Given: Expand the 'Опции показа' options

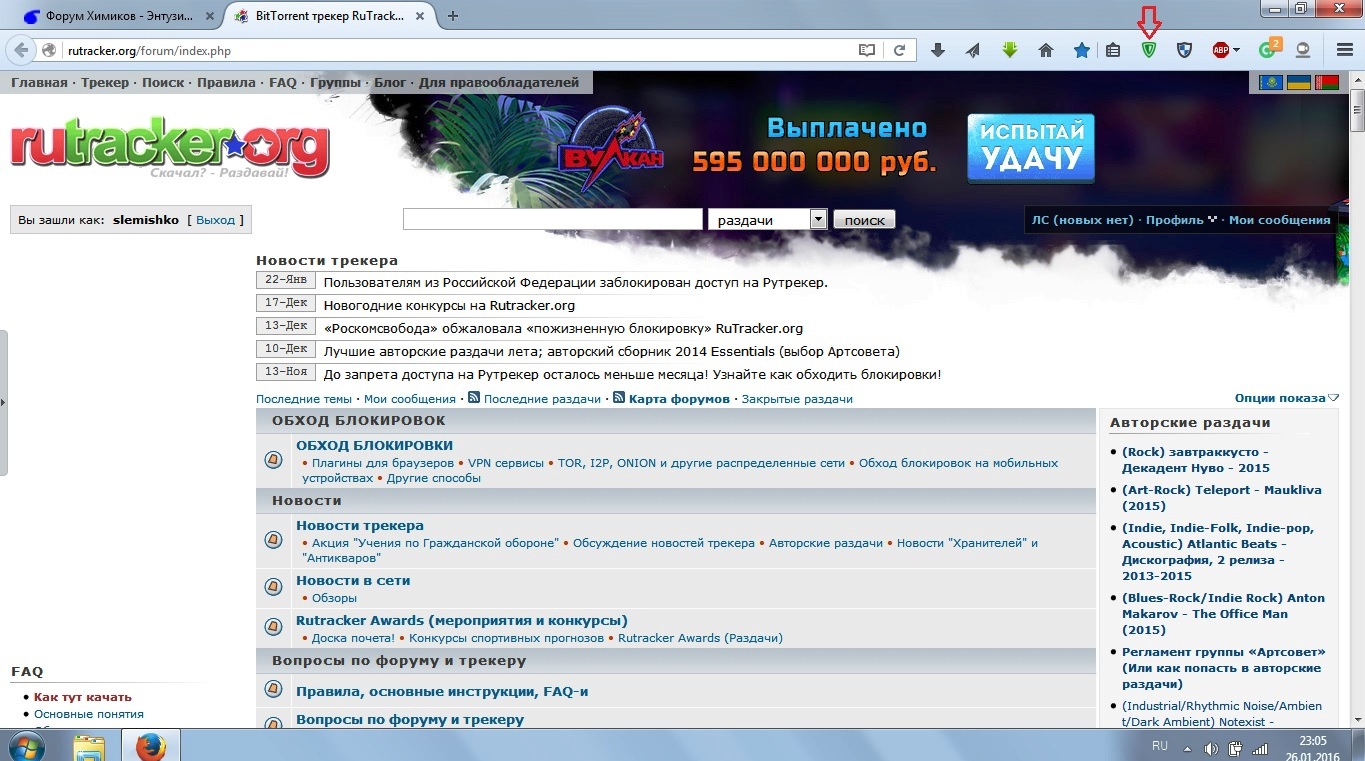Looking at the screenshot, I should (x=1286, y=398).
